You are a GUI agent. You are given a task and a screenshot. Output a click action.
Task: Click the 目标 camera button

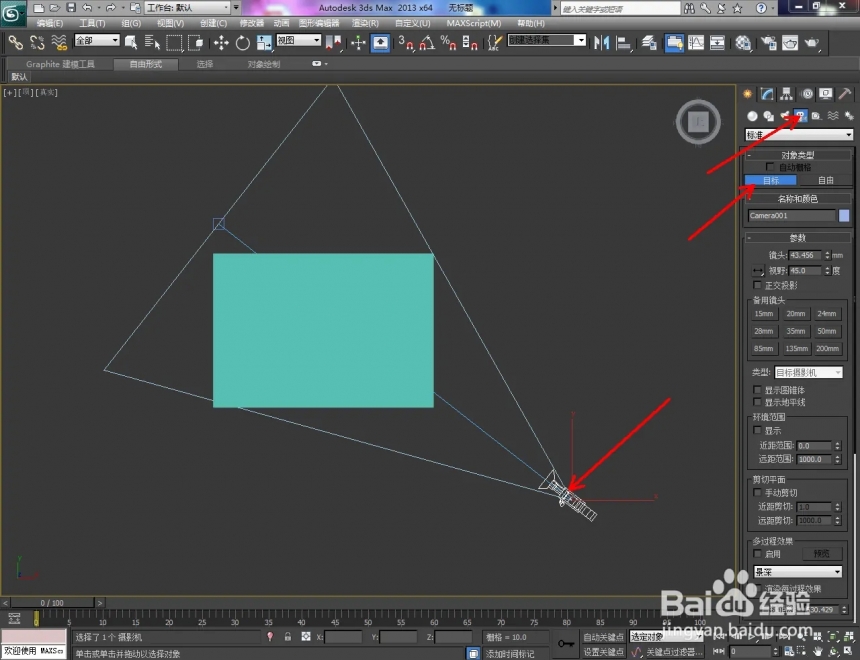(771, 180)
